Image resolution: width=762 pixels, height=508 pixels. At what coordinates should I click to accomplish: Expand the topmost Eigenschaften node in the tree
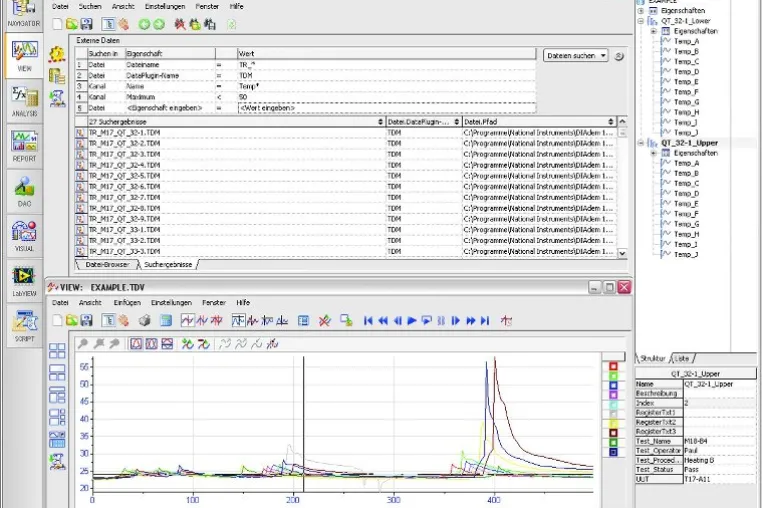641,11
